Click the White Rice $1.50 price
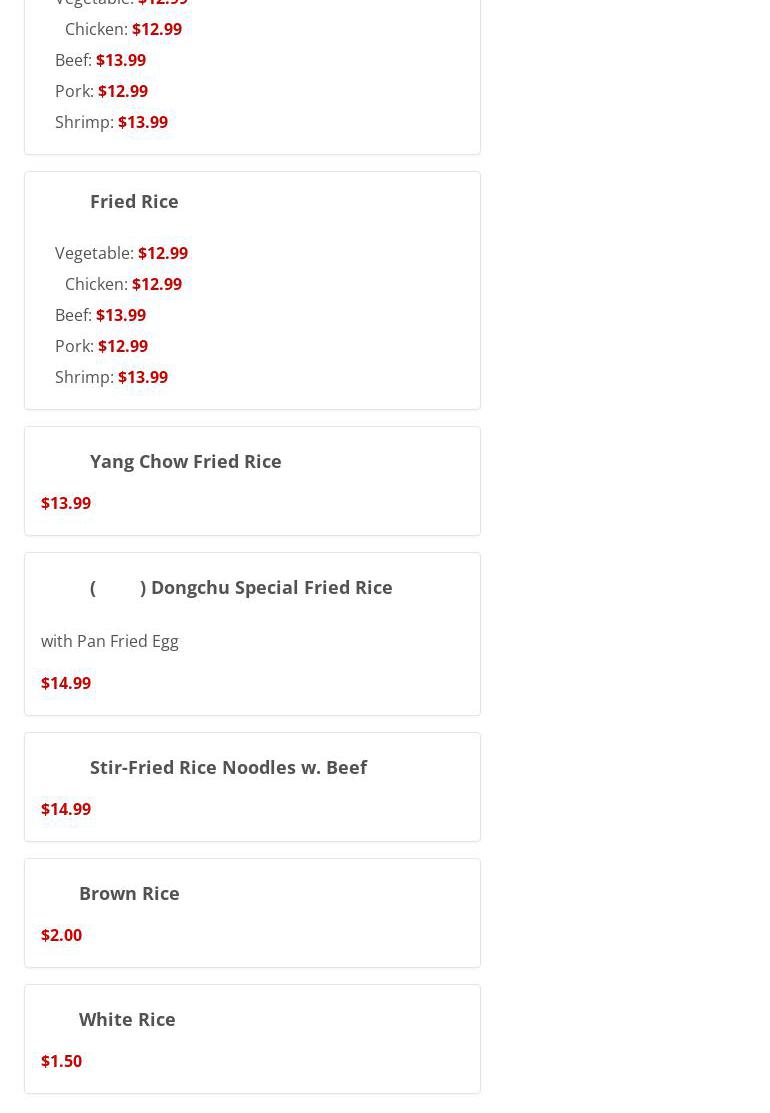 62,1061
